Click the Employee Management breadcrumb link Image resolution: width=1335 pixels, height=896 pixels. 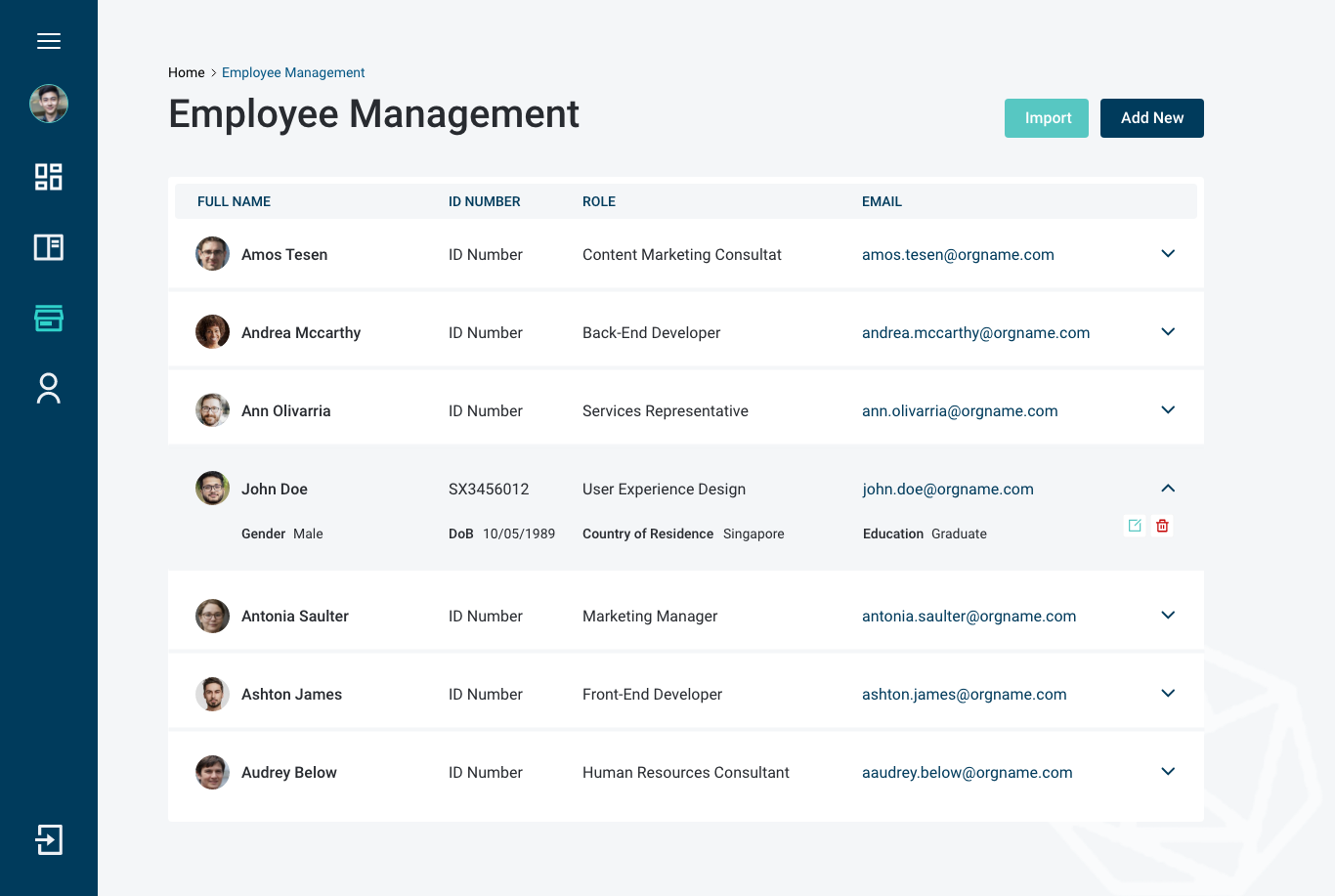[x=293, y=72]
